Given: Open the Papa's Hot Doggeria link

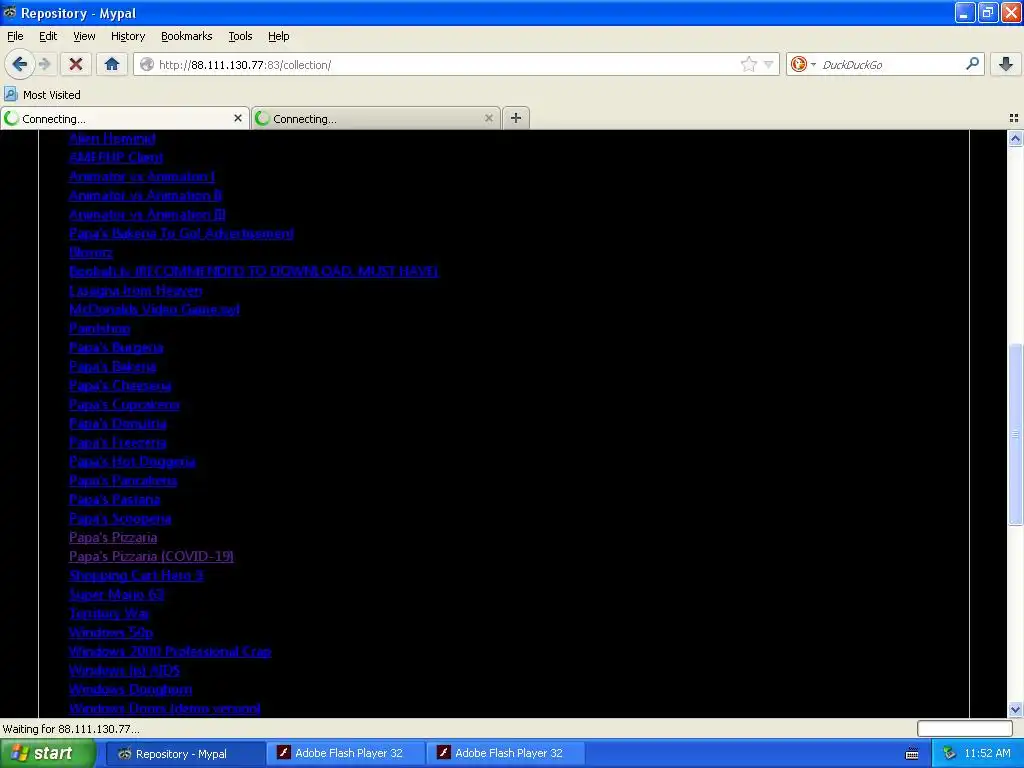Looking at the screenshot, I should click(x=132, y=461).
